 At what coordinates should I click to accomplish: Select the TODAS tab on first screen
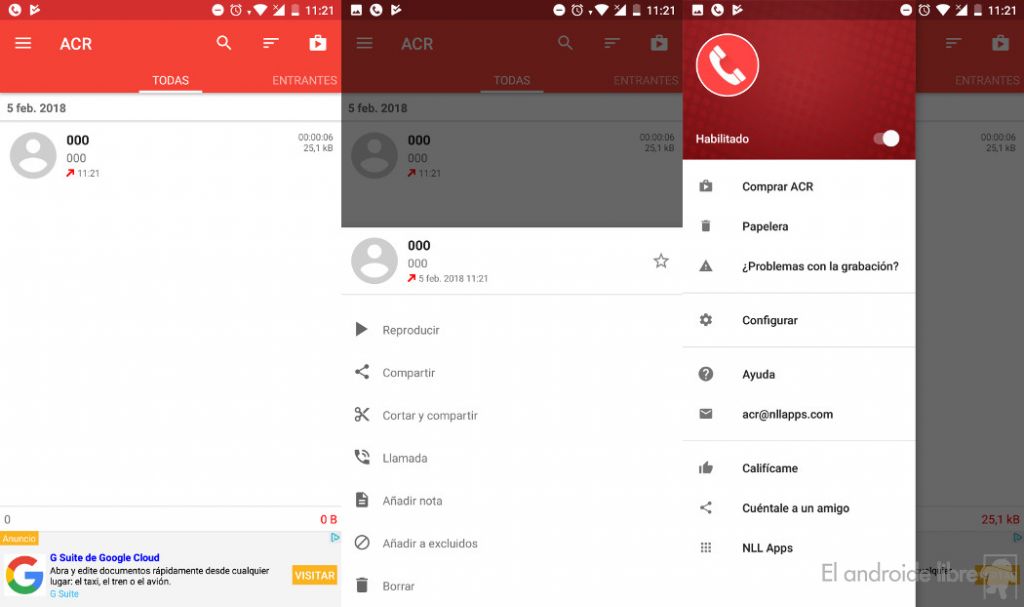click(x=170, y=80)
